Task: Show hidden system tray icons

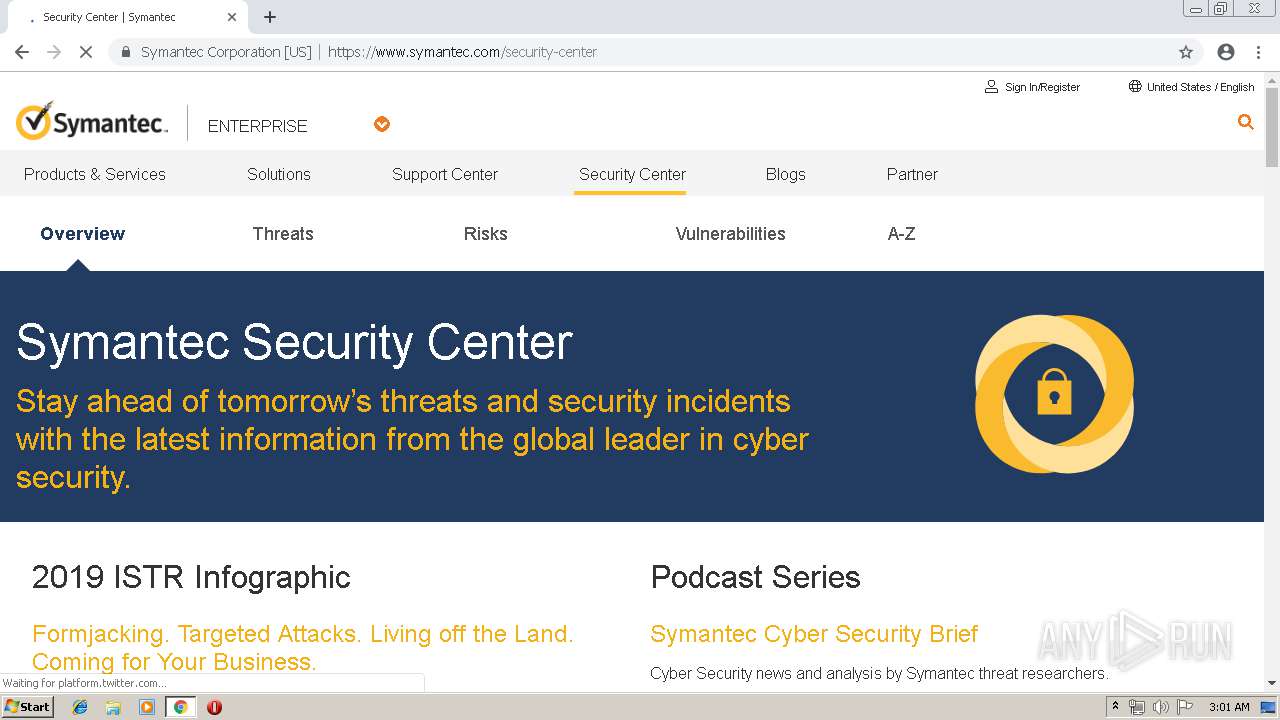Action: [x=1115, y=707]
